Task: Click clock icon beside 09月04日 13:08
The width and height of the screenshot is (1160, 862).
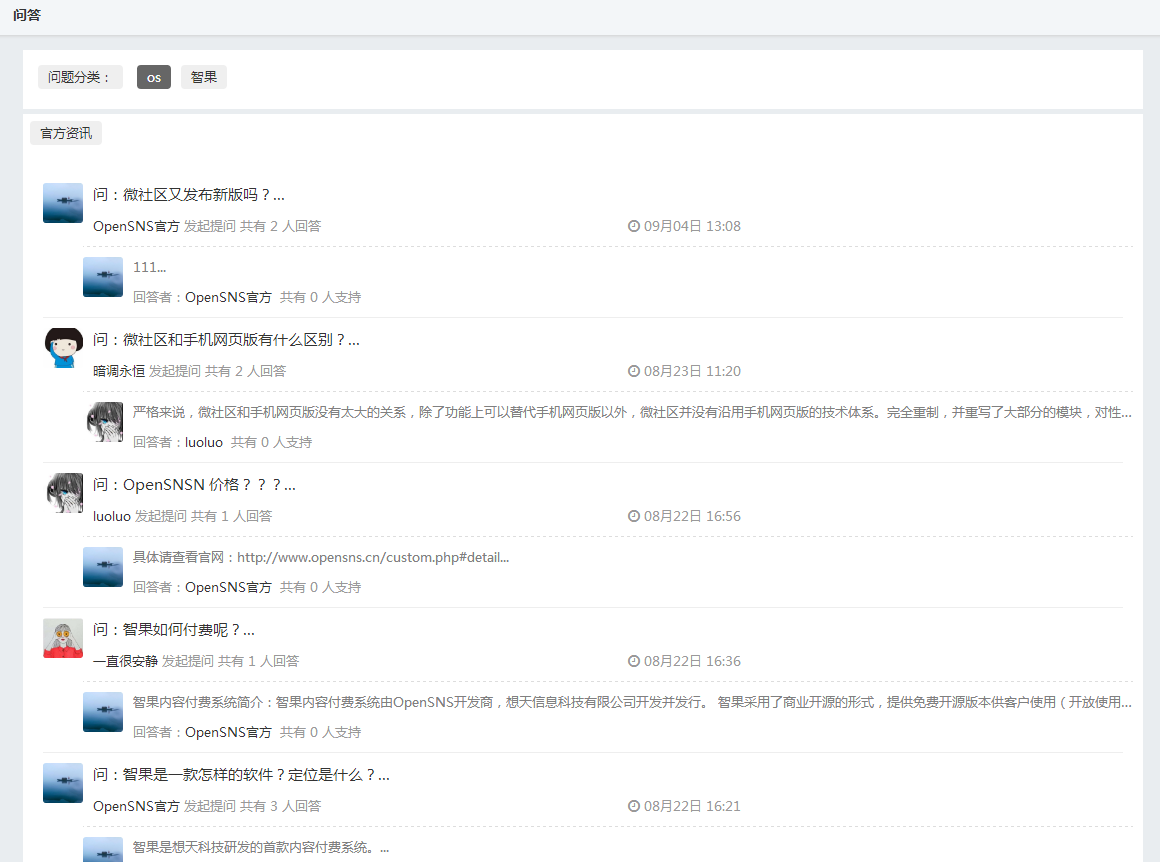Action: click(x=634, y=226)
